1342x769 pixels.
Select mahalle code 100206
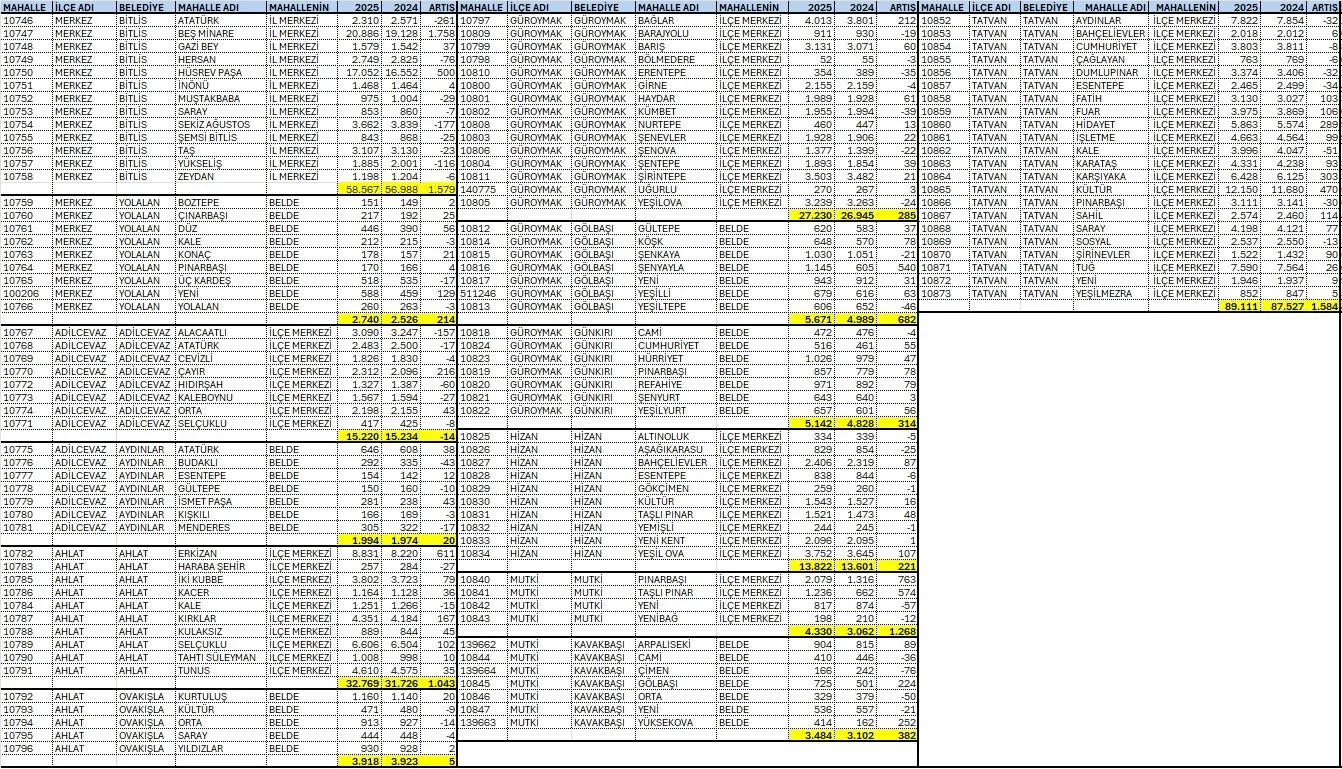pos(25,293)
